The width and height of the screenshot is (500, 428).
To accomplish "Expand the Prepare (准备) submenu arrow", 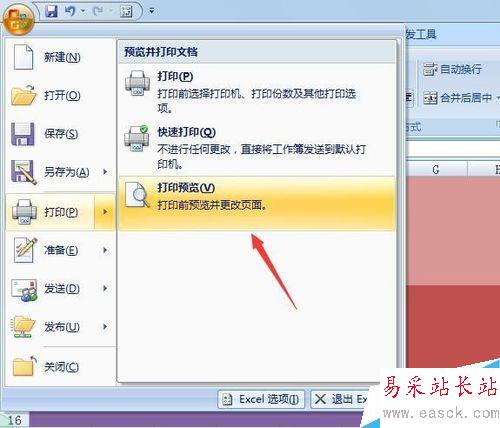I will point(105,250).
